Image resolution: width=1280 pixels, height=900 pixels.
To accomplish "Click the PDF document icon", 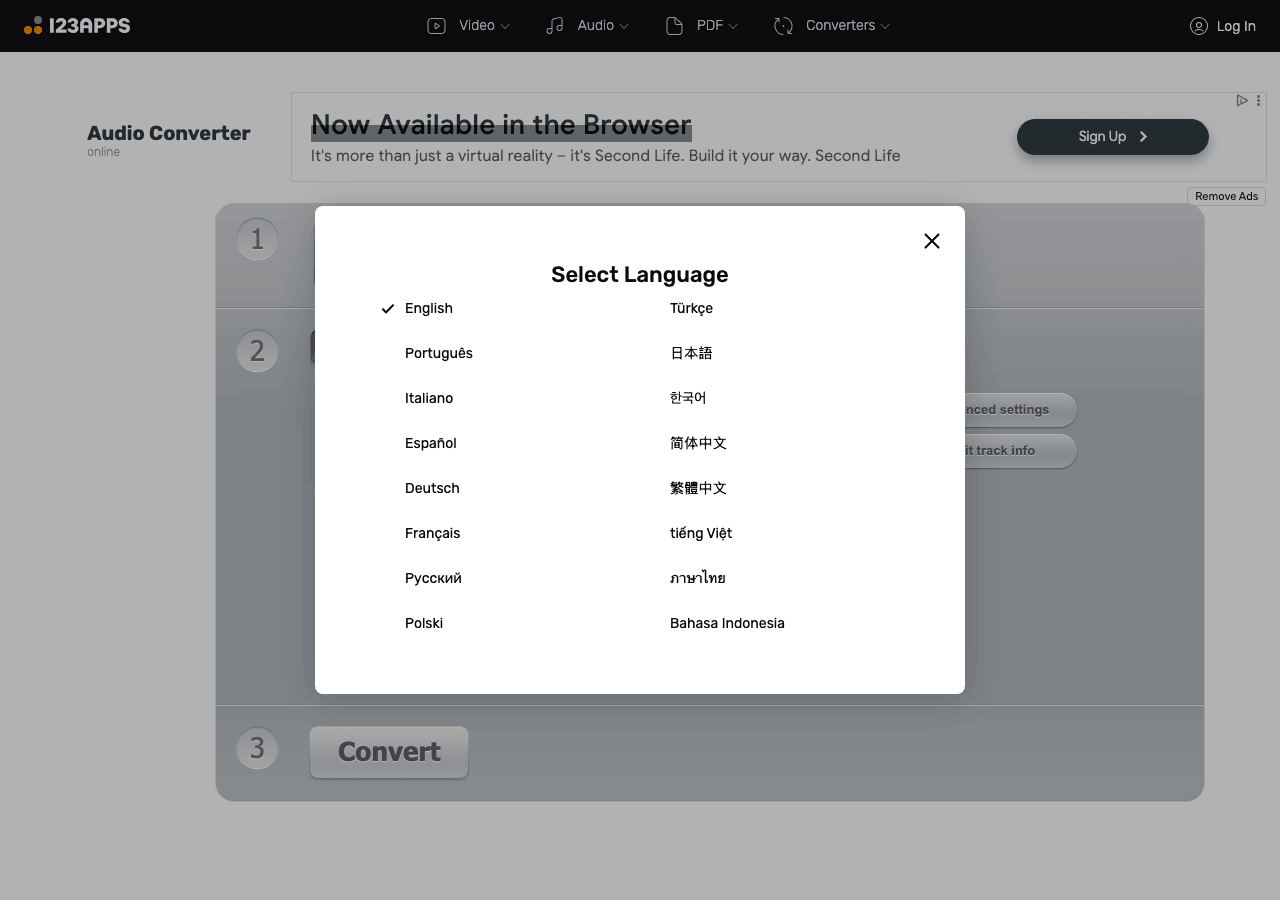I will [674, 26].
